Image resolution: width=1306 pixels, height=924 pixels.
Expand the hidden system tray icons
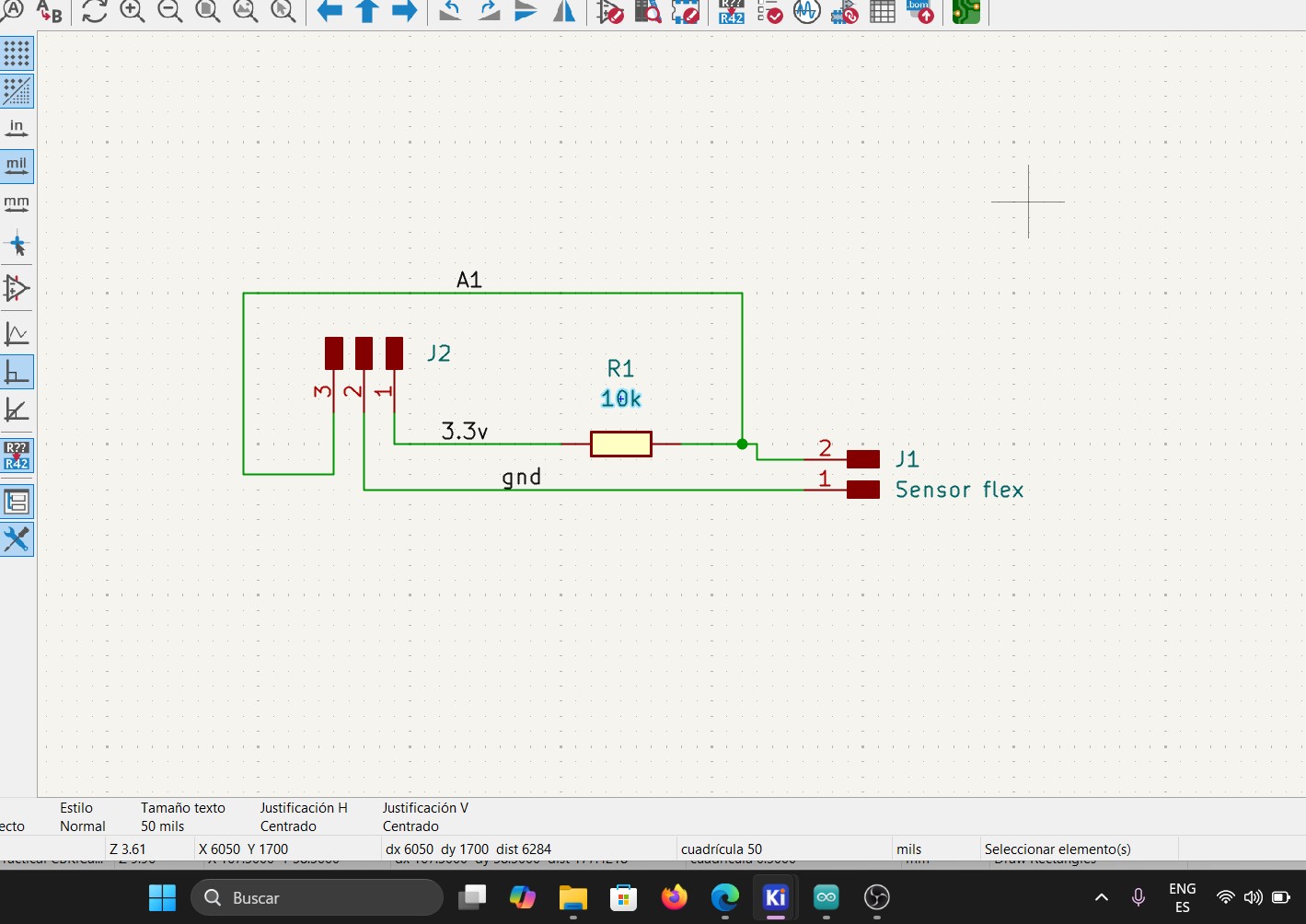1101,897
